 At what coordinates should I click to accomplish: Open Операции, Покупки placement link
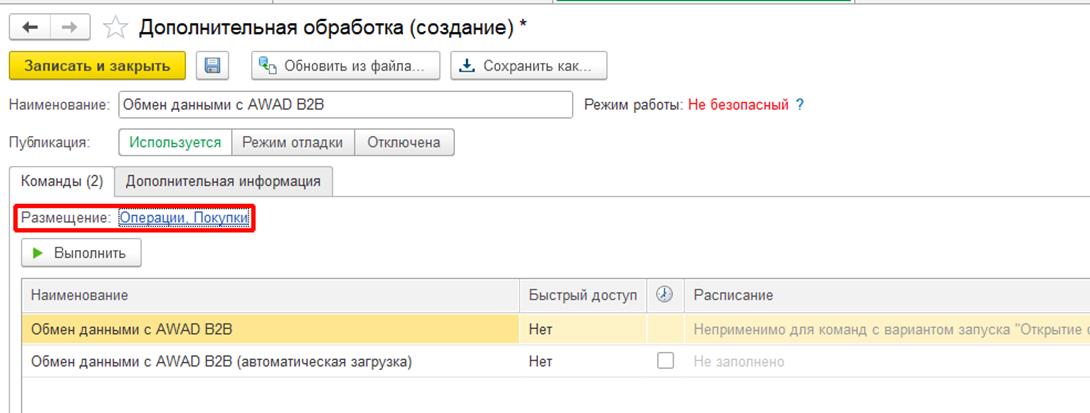[x=183, y=217]
